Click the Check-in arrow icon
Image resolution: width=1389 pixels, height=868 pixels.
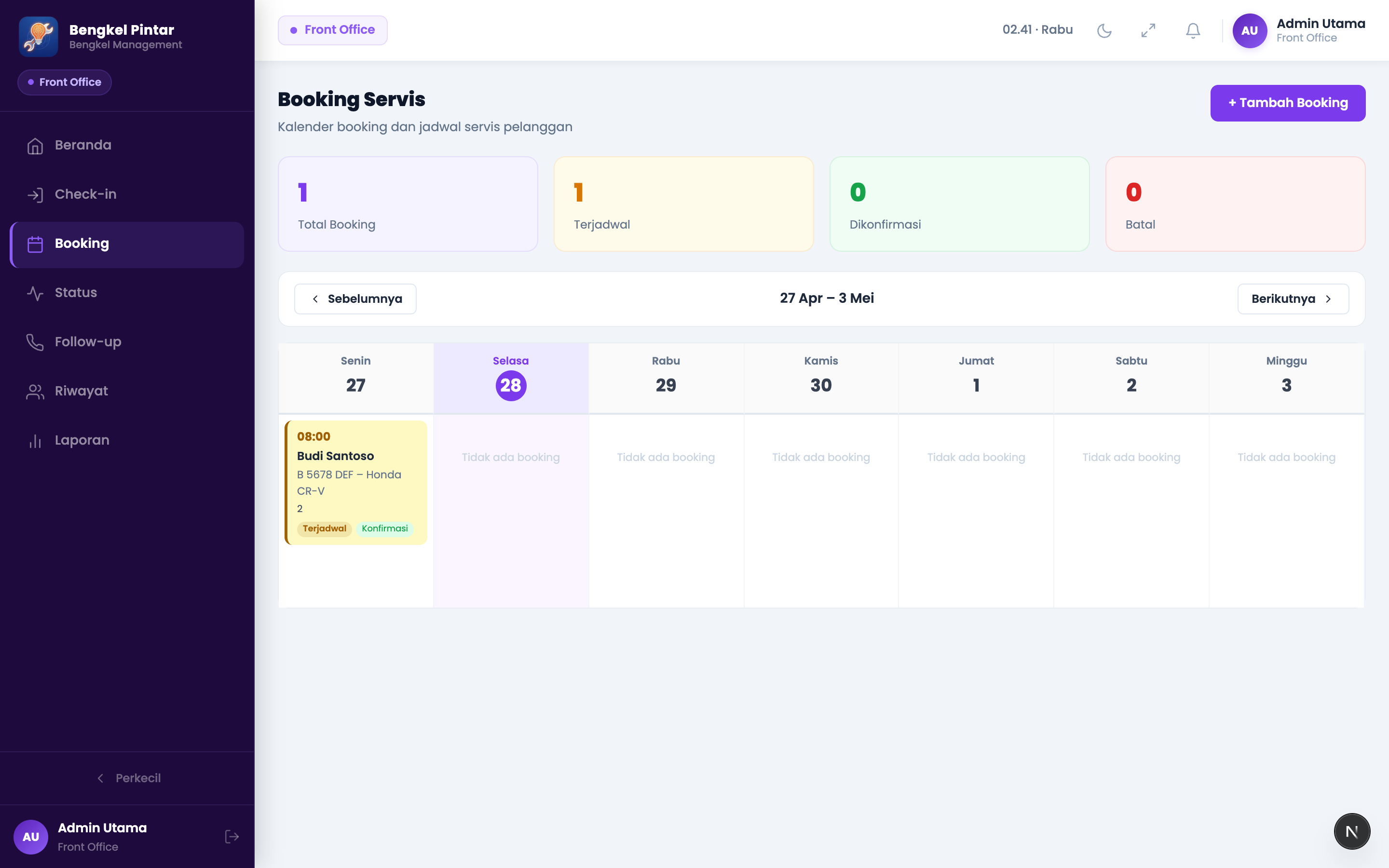coord(35,195)
